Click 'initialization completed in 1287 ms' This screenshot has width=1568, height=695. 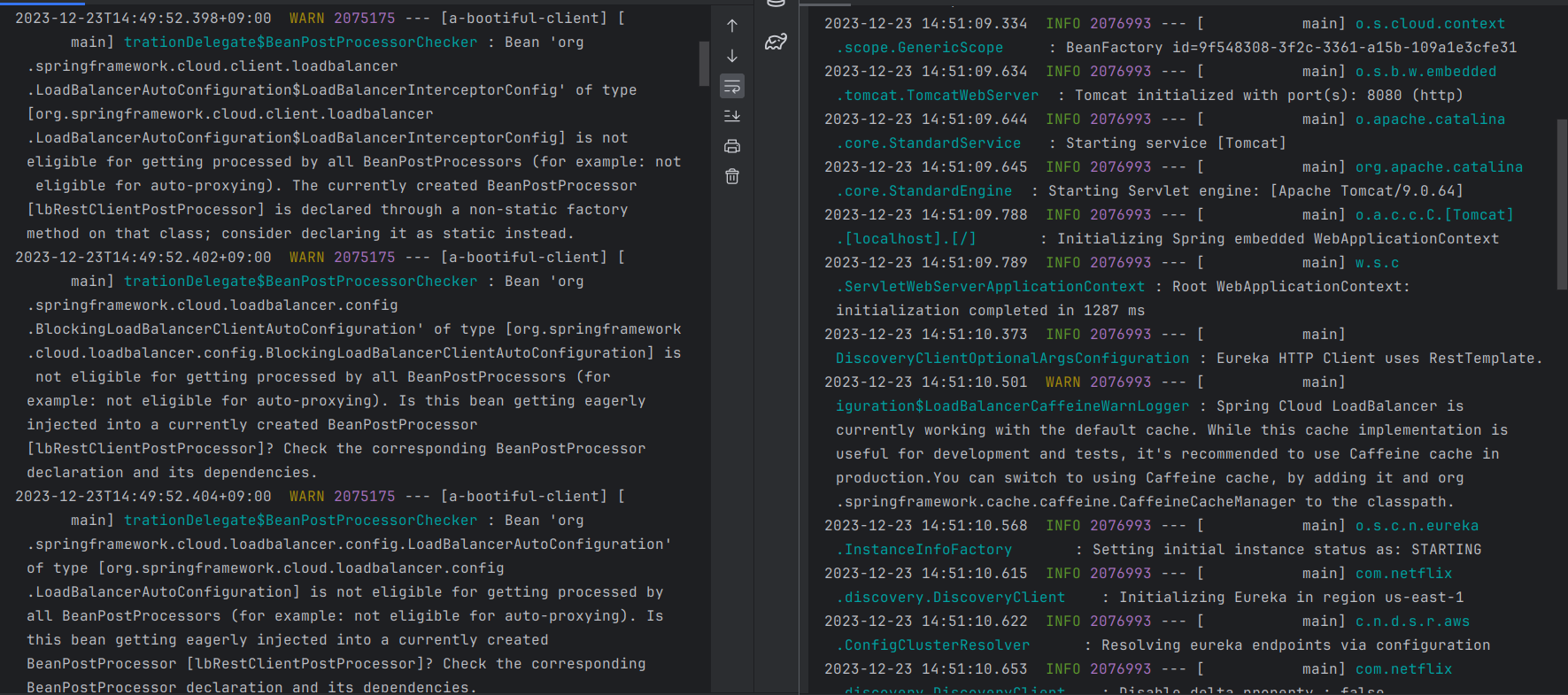coord(990,310)
